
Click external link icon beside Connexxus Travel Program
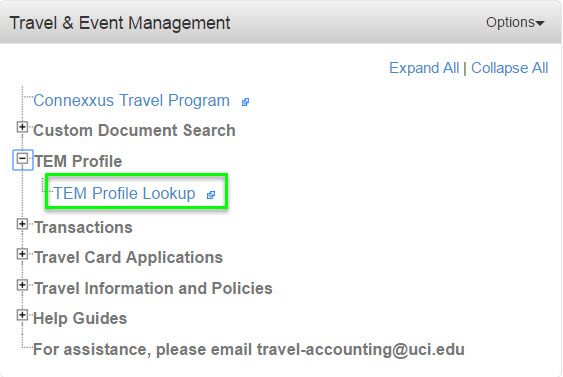[245, 102]
